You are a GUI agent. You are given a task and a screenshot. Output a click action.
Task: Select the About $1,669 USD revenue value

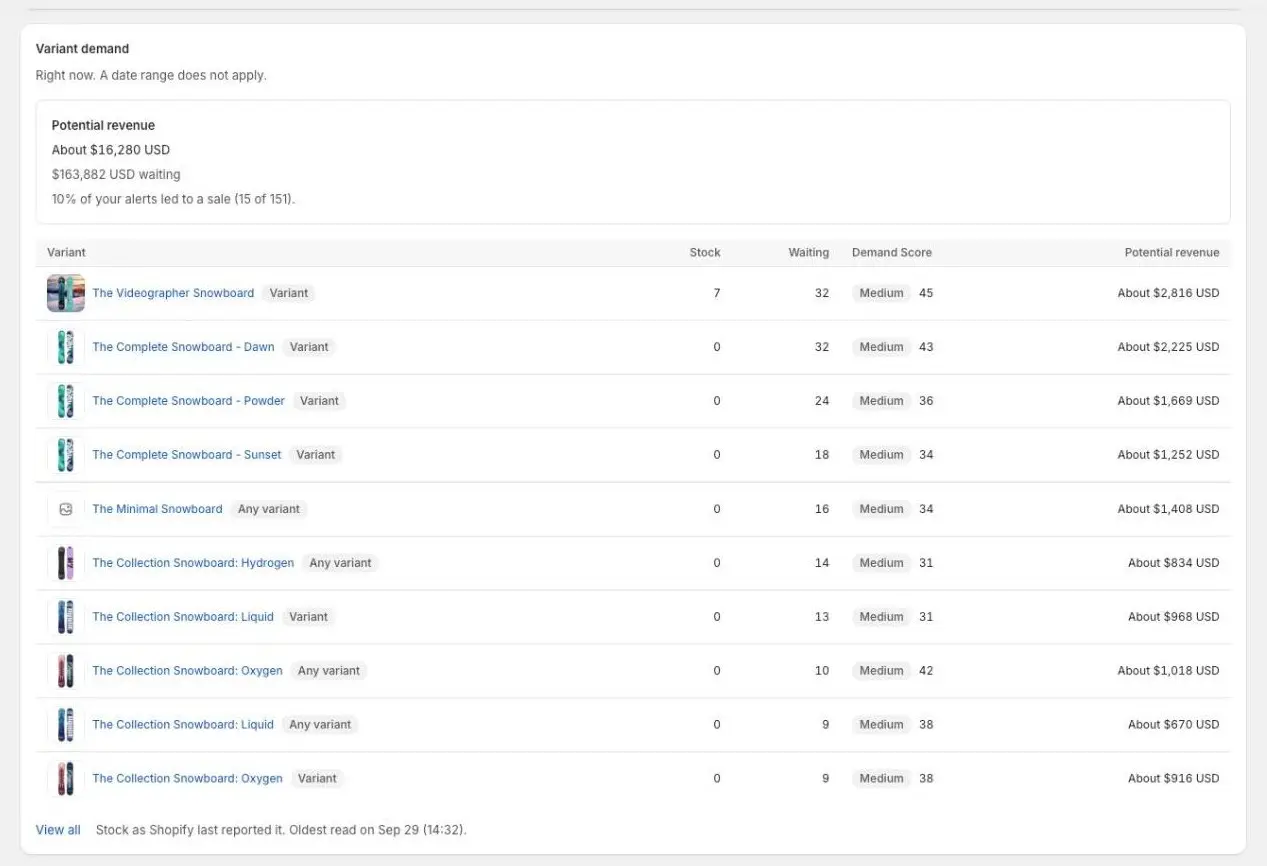[1168, 401]
